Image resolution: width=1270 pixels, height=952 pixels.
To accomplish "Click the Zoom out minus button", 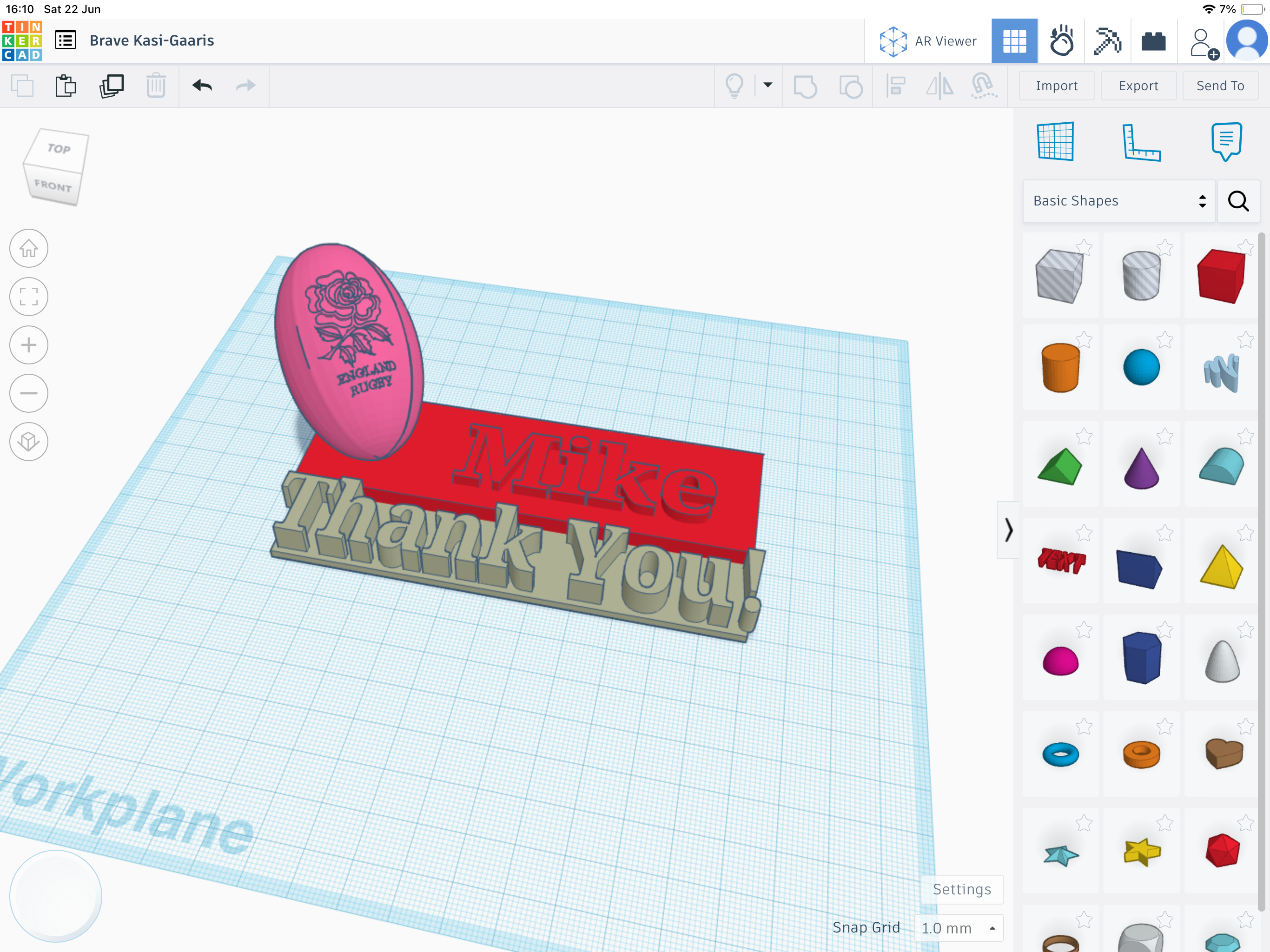I will pyautogui.click(x=29, y=393).
